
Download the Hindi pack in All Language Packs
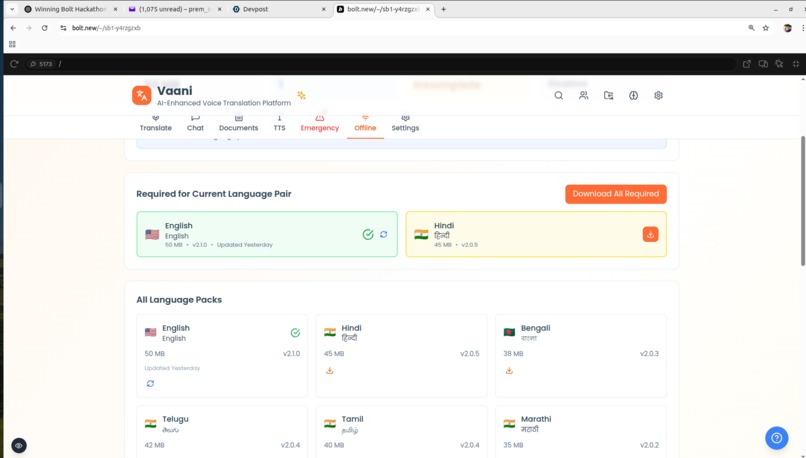point(329,371)
